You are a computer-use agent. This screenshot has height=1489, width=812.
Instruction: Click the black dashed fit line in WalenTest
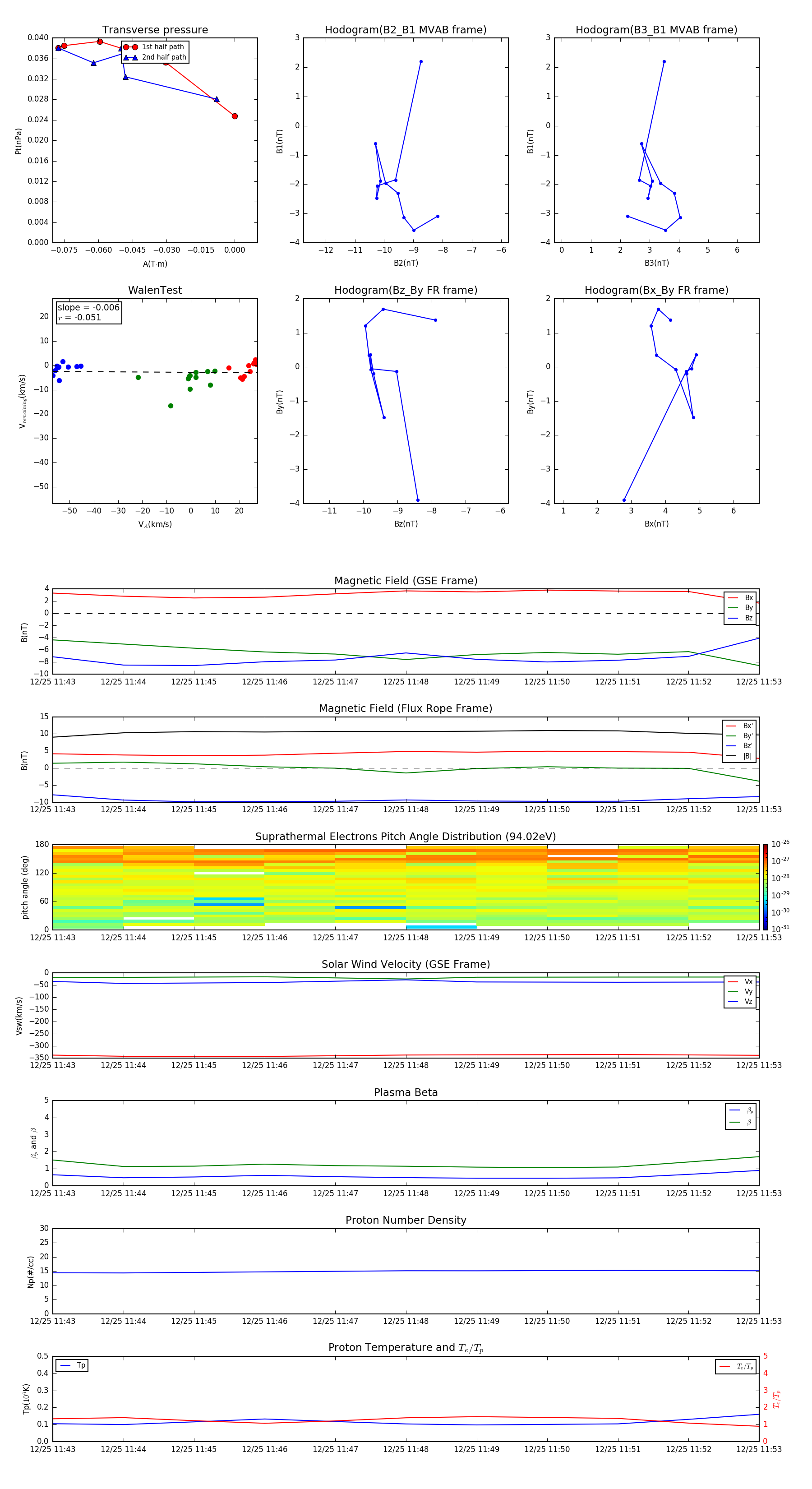click(155, 372)
